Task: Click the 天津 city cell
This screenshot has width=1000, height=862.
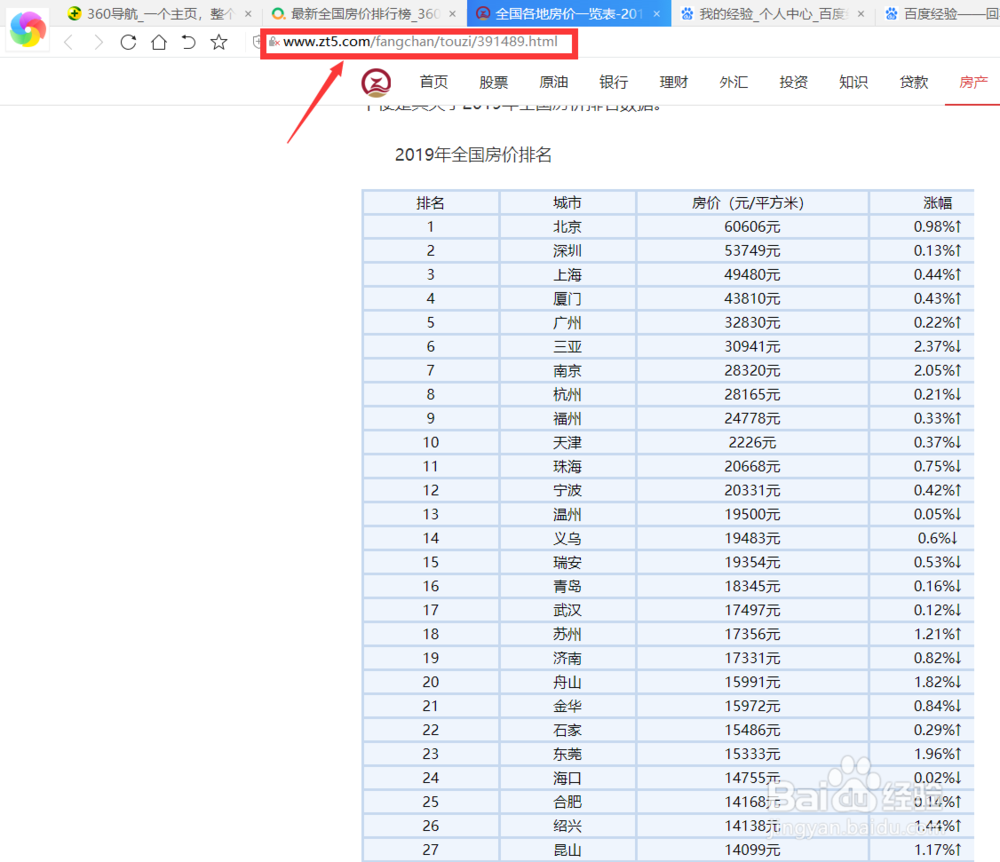Action: [567, 442]
